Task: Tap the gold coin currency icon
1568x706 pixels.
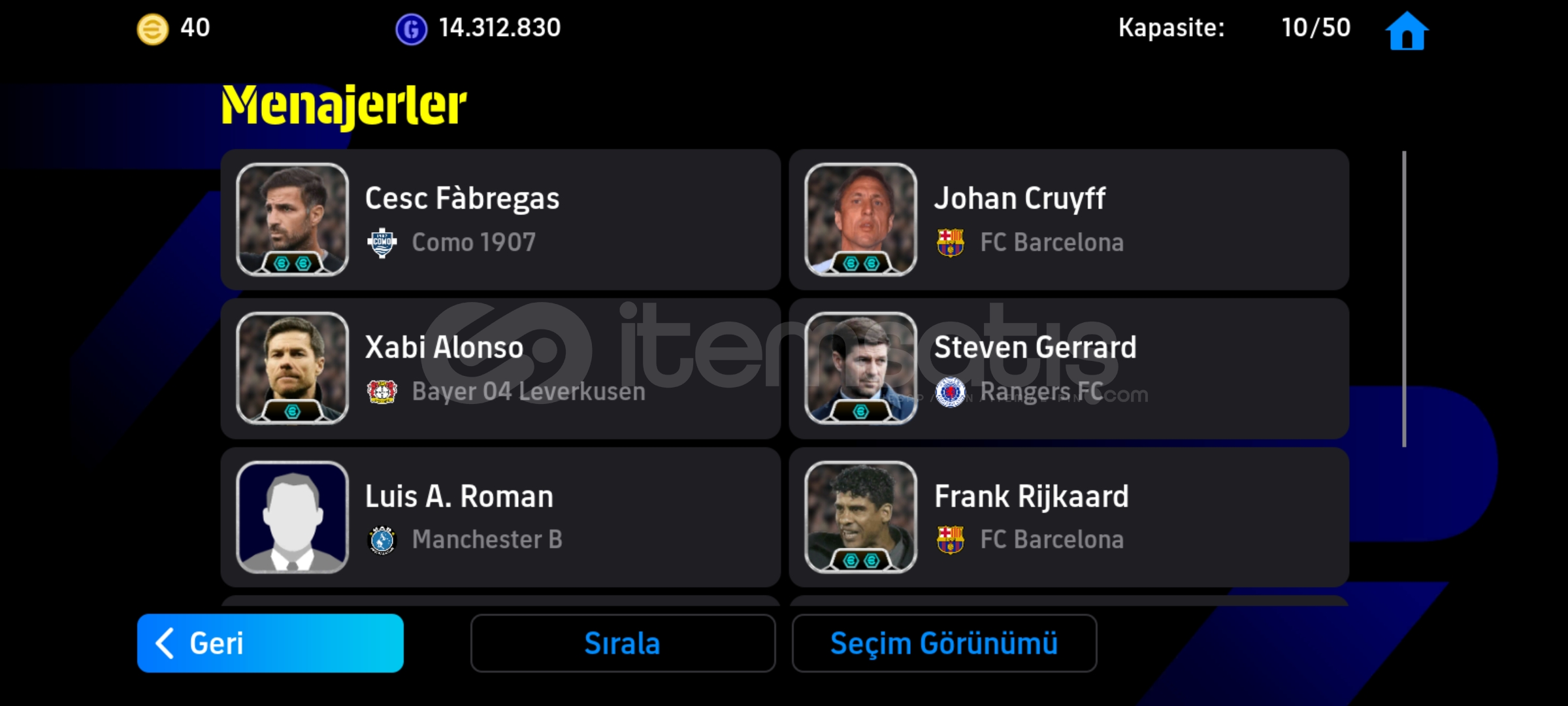Action: click(x=152, y=29)
